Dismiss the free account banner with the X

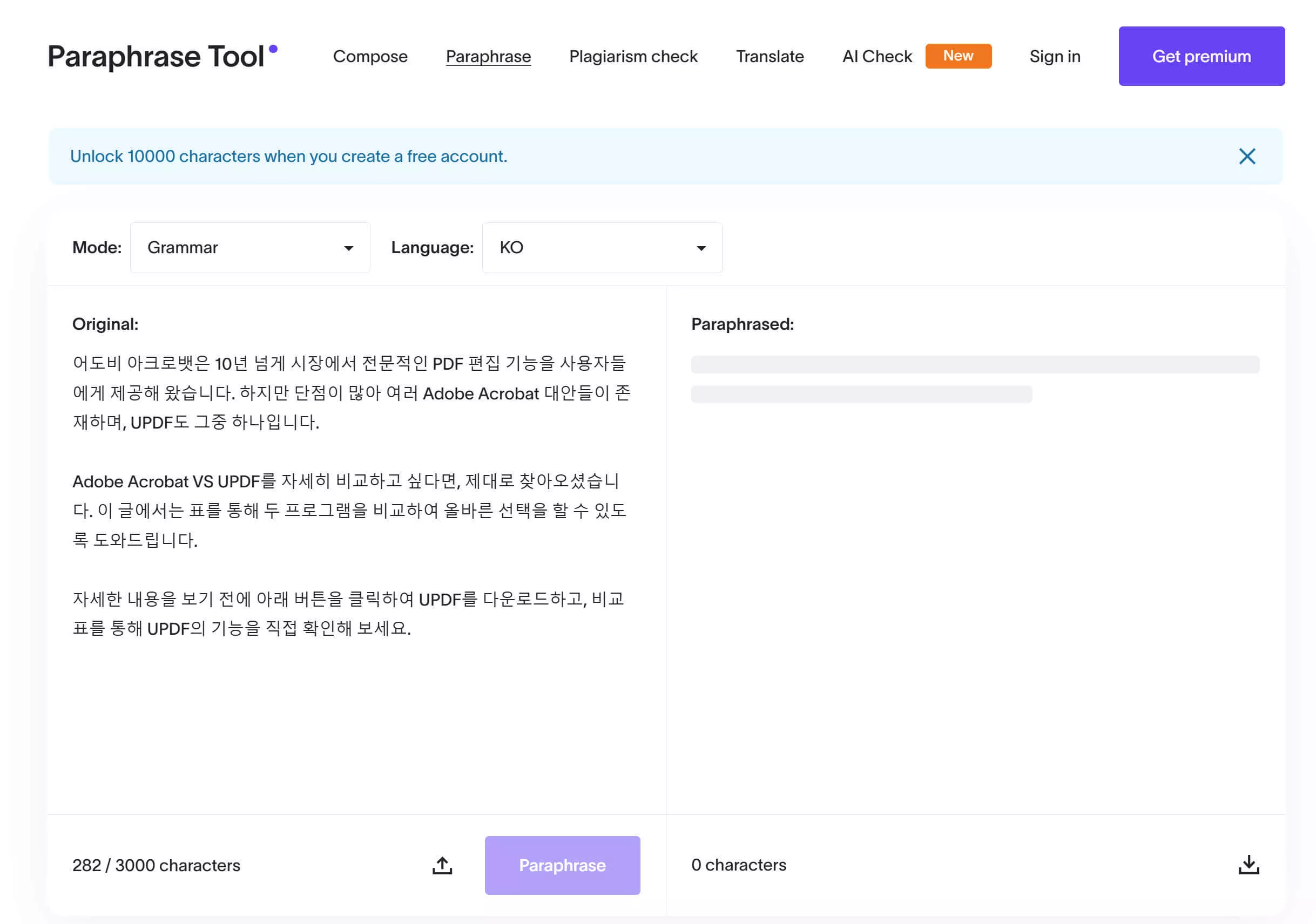pos(1247,156)
